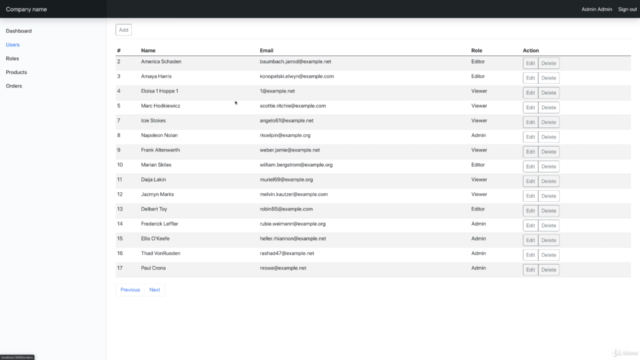Go to the Roles page
This screenshot has height=360, width=640.
point(12,58)
